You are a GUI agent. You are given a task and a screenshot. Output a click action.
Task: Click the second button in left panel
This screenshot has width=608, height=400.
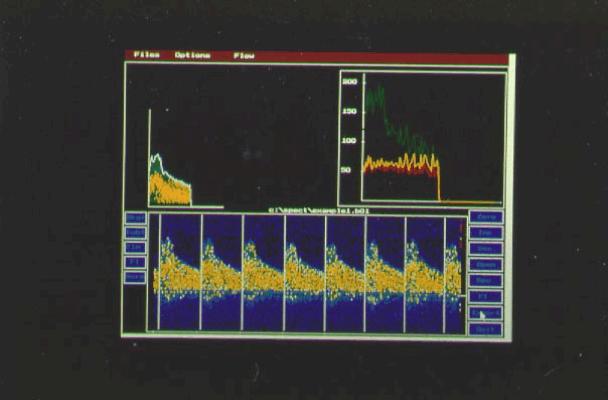(135, 232)
